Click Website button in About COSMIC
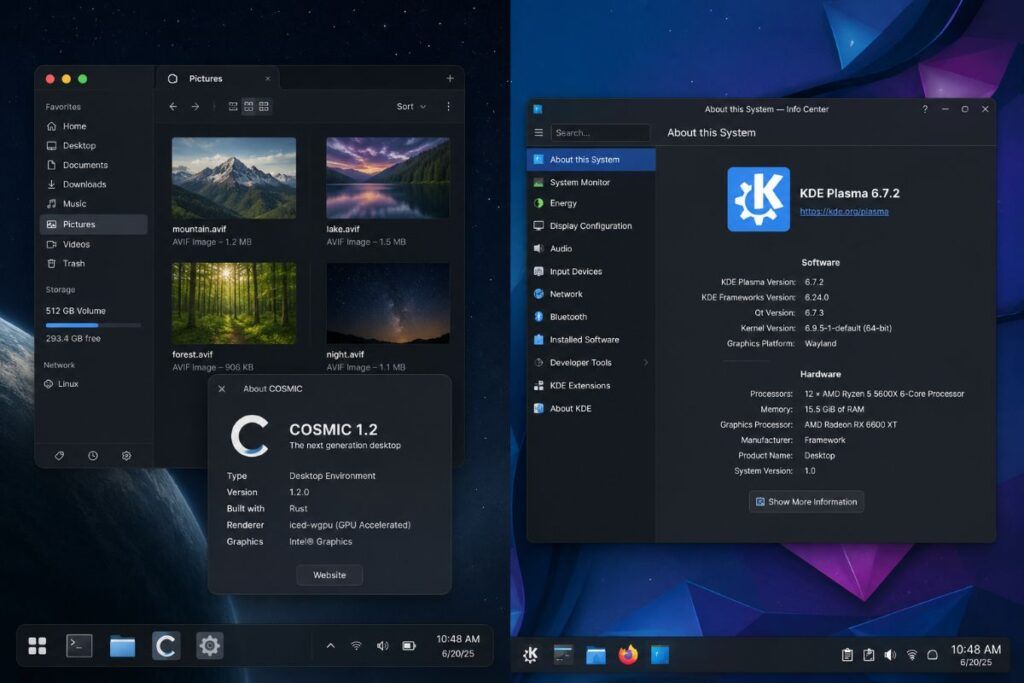Image resolution: width=1024 pixels, height=683 pixels. (x=330, y=575)
